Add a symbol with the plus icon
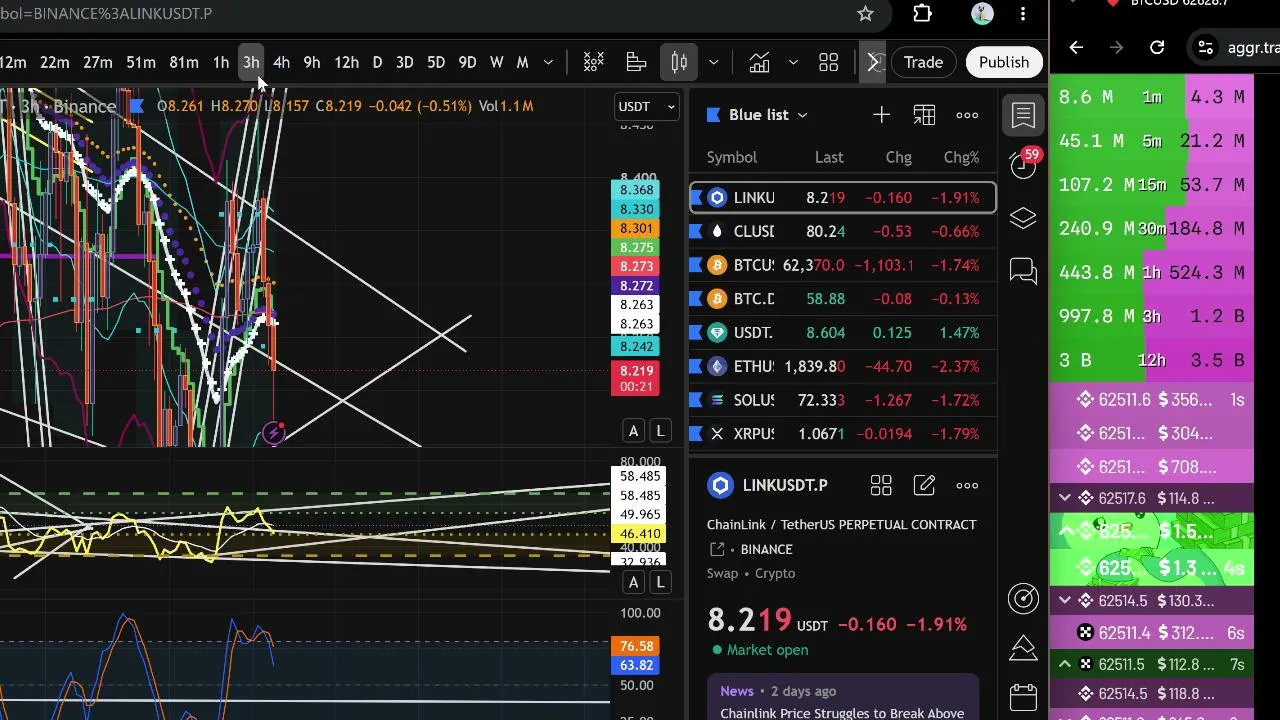This screenshot has width=1280, height=720. [x=881, y=115]
